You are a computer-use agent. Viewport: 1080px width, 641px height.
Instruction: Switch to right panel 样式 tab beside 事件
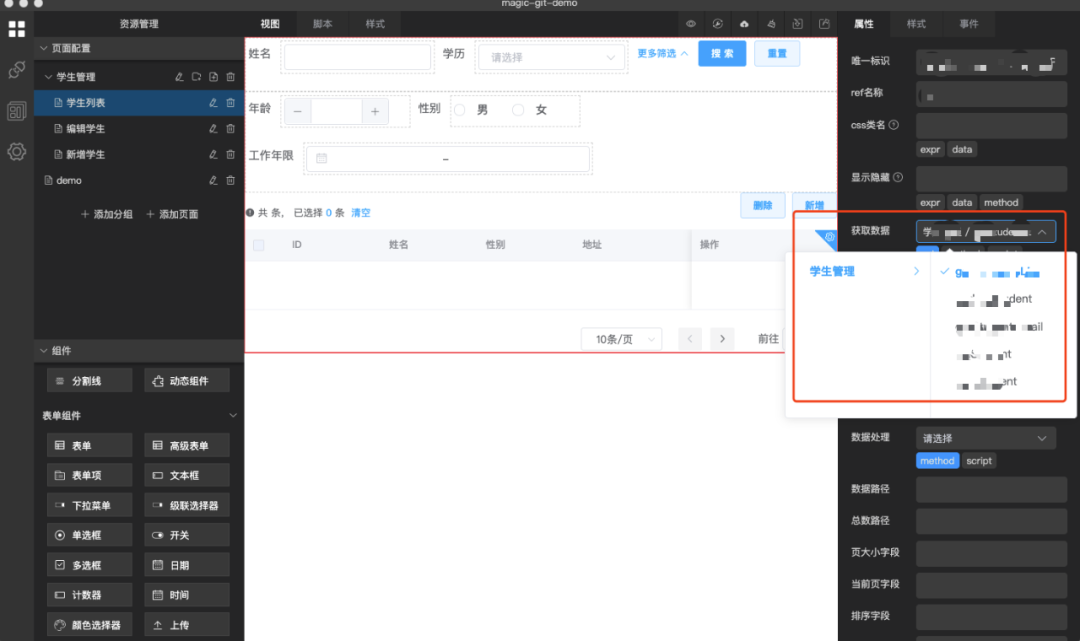click(x=916, y=23)
